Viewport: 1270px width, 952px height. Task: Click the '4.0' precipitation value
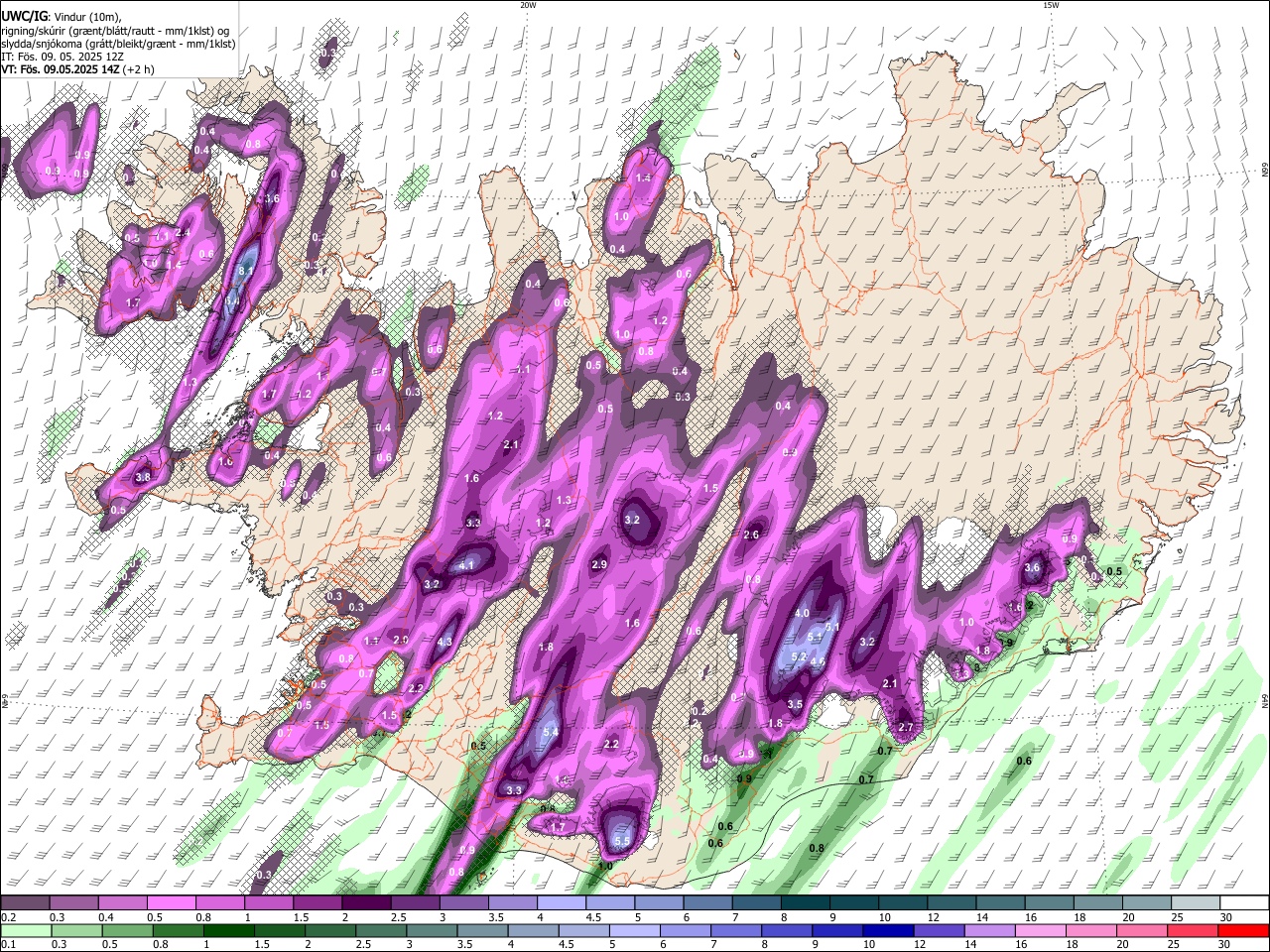point(802,614)
